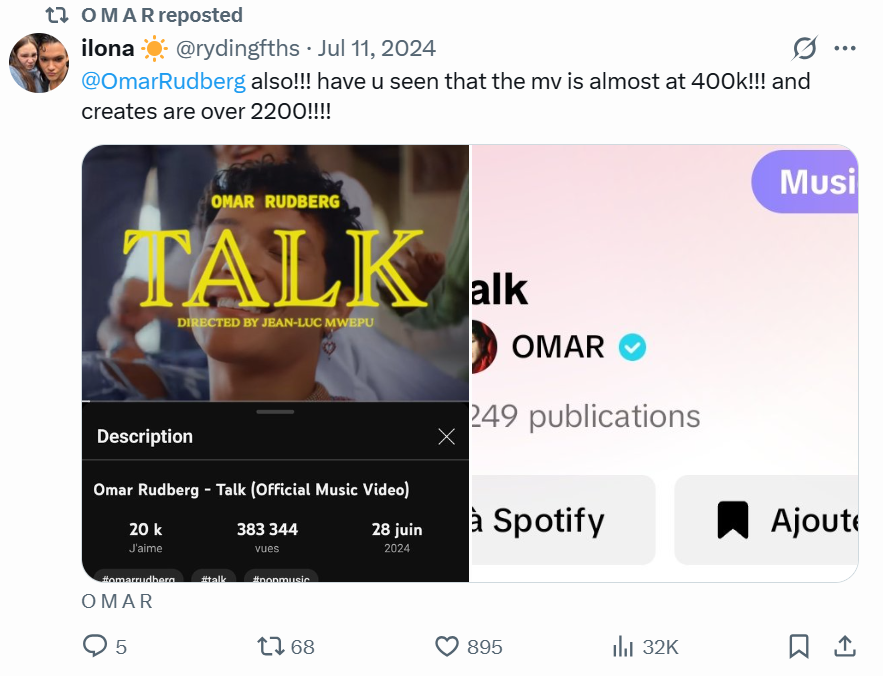Screen dimensions: 883x676
Task: Click the reply comment icon
Action: [x=95, y=646]
